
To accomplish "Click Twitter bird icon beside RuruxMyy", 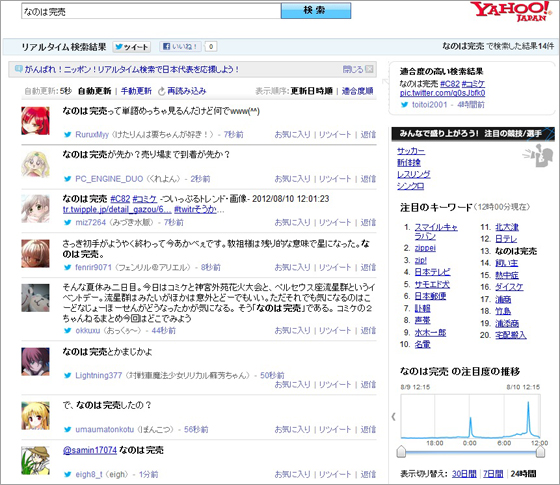I will (68, 135).
